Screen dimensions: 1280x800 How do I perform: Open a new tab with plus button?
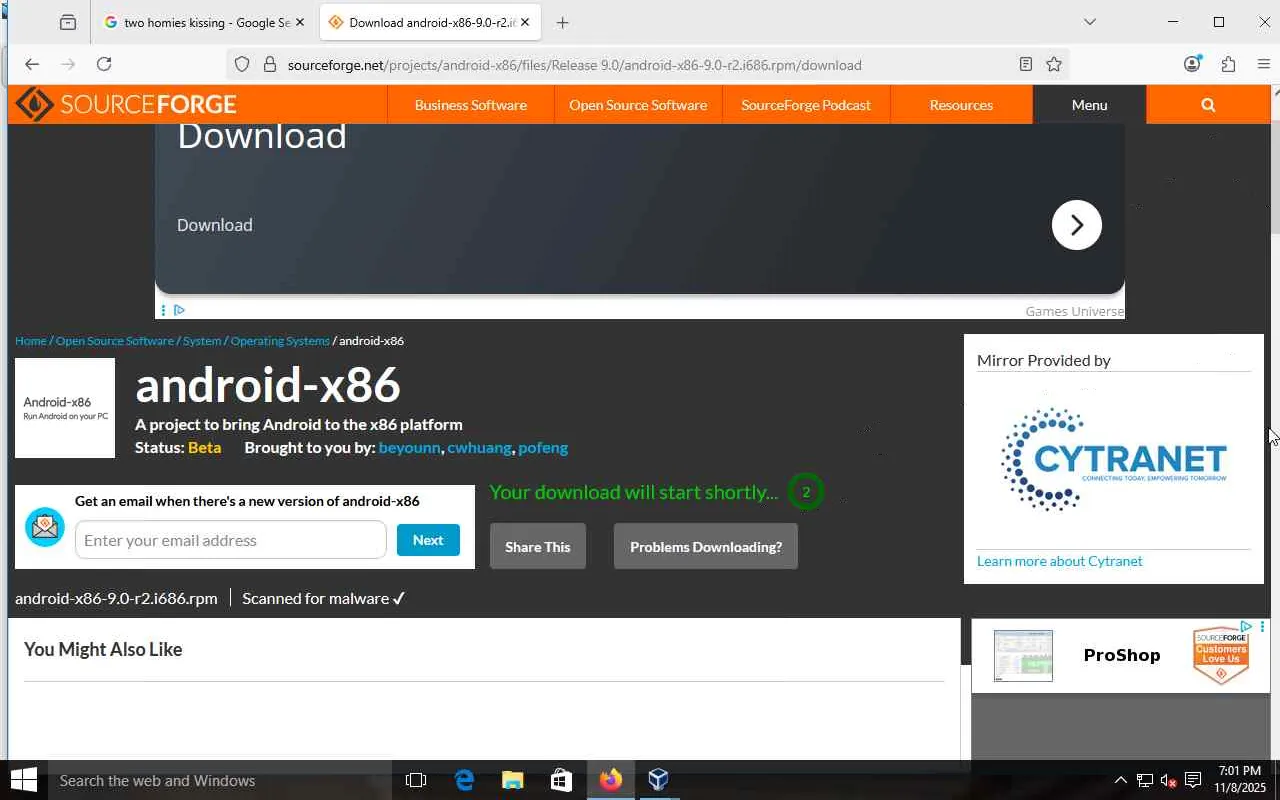pos(563,22)
